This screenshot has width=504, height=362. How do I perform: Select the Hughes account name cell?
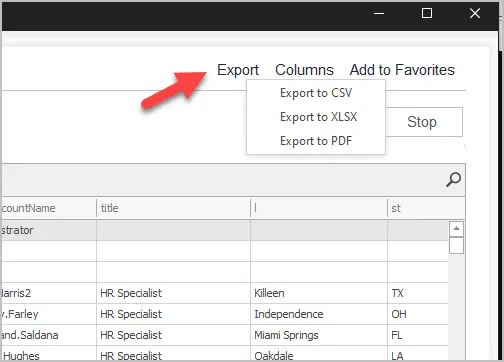click(x=49, y=354)
